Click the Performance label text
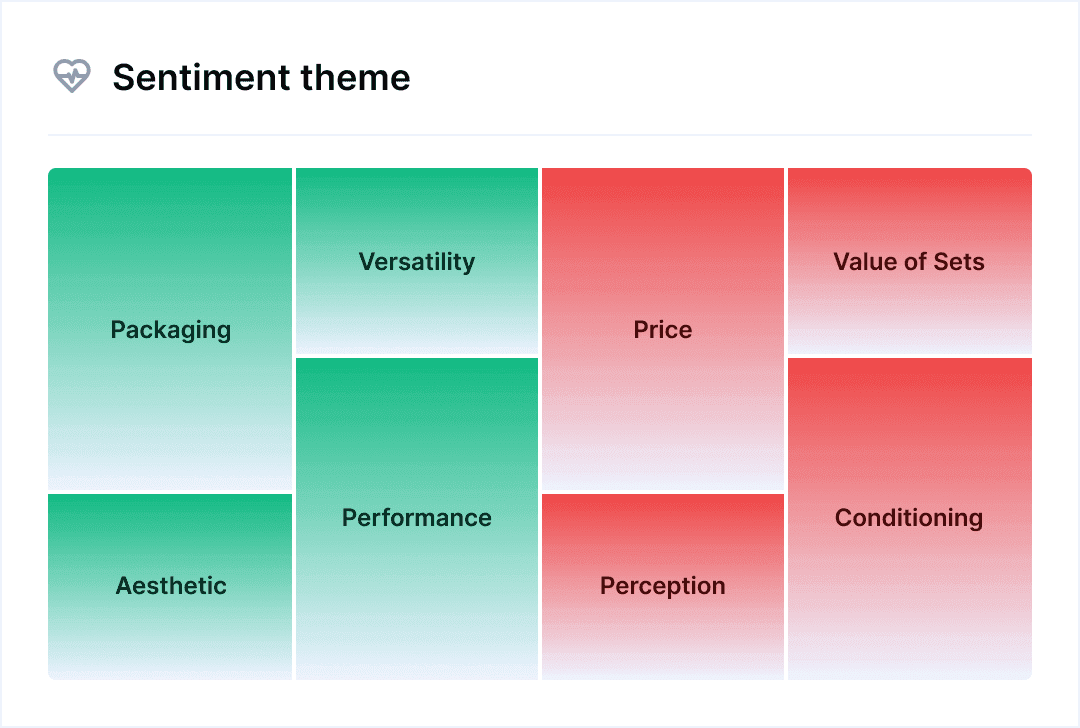Viewport: 1080px width, 728px height. (x=417, y=518)
